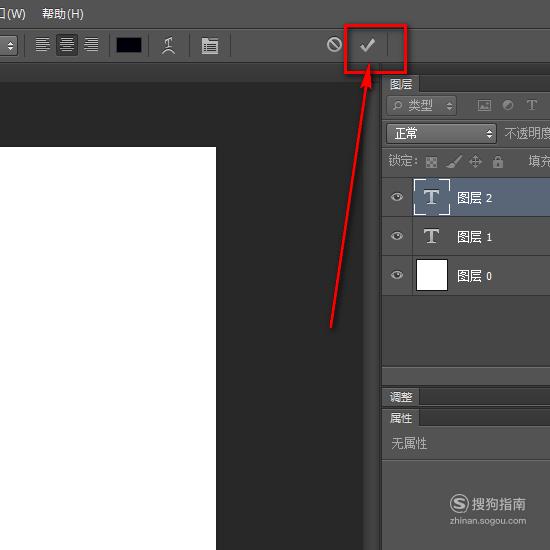
Task: Open the 类型 layer filter dropdown
Action: pos(421,105)
